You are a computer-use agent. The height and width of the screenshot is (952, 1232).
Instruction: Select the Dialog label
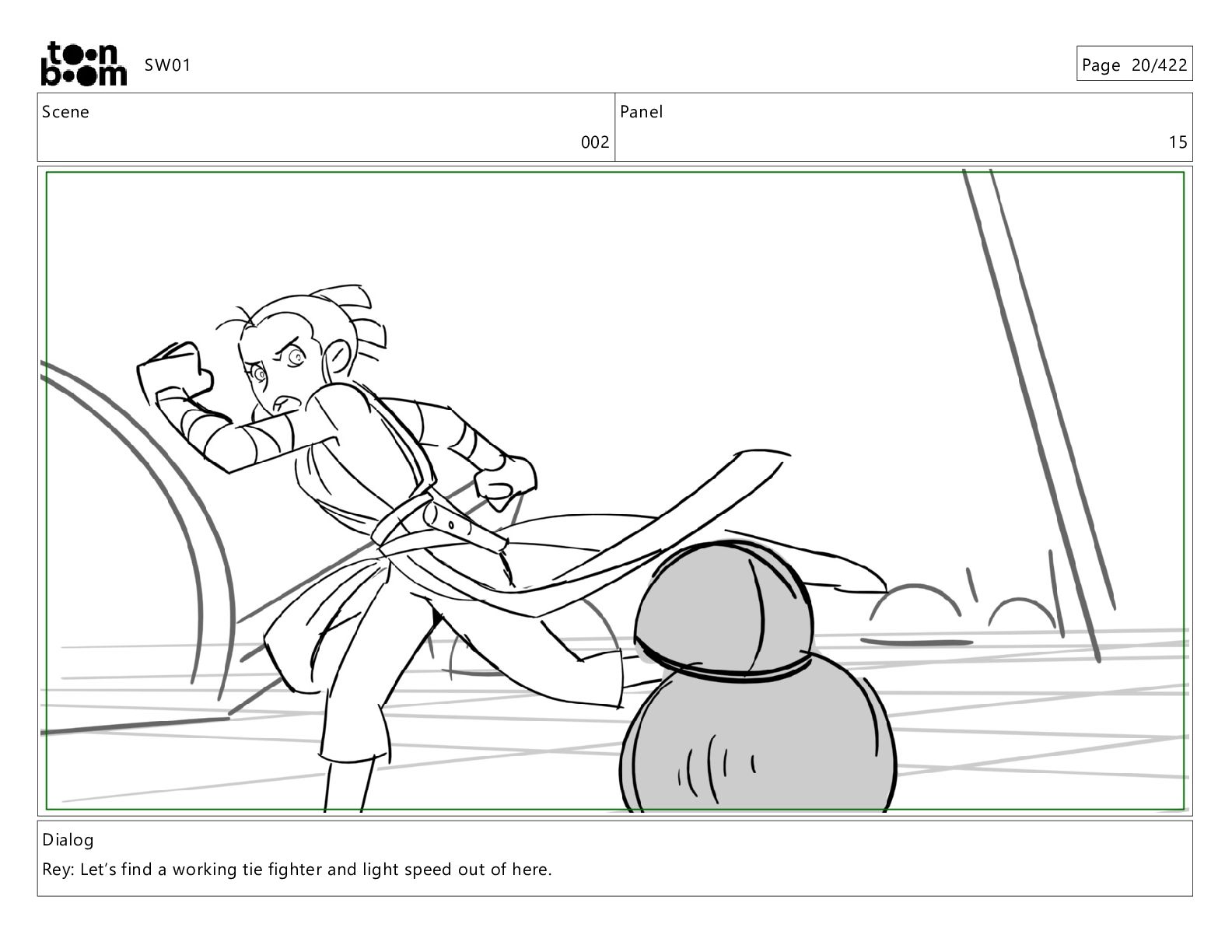point(68,840)
